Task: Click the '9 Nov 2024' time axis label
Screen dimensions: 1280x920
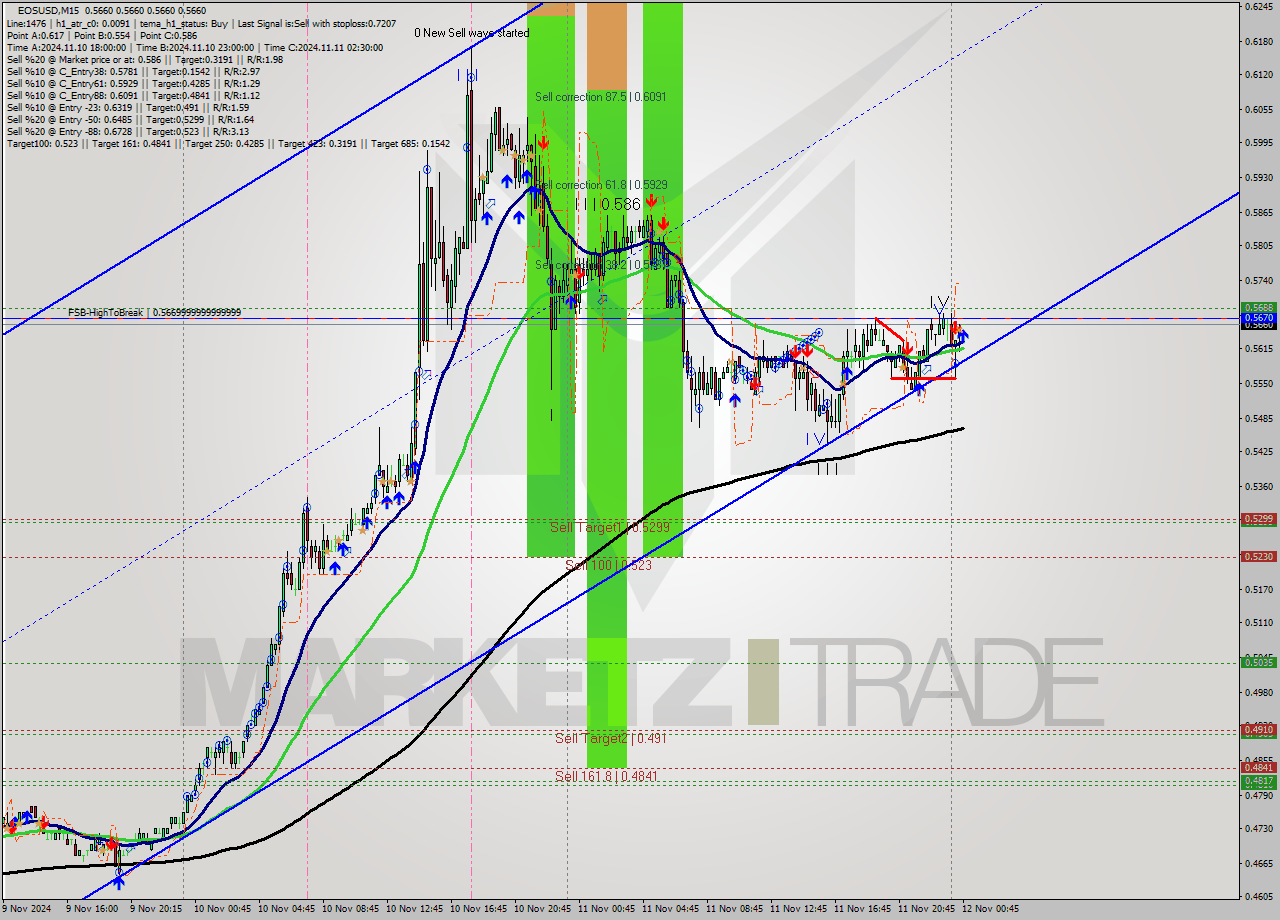Action: [25, 909]
